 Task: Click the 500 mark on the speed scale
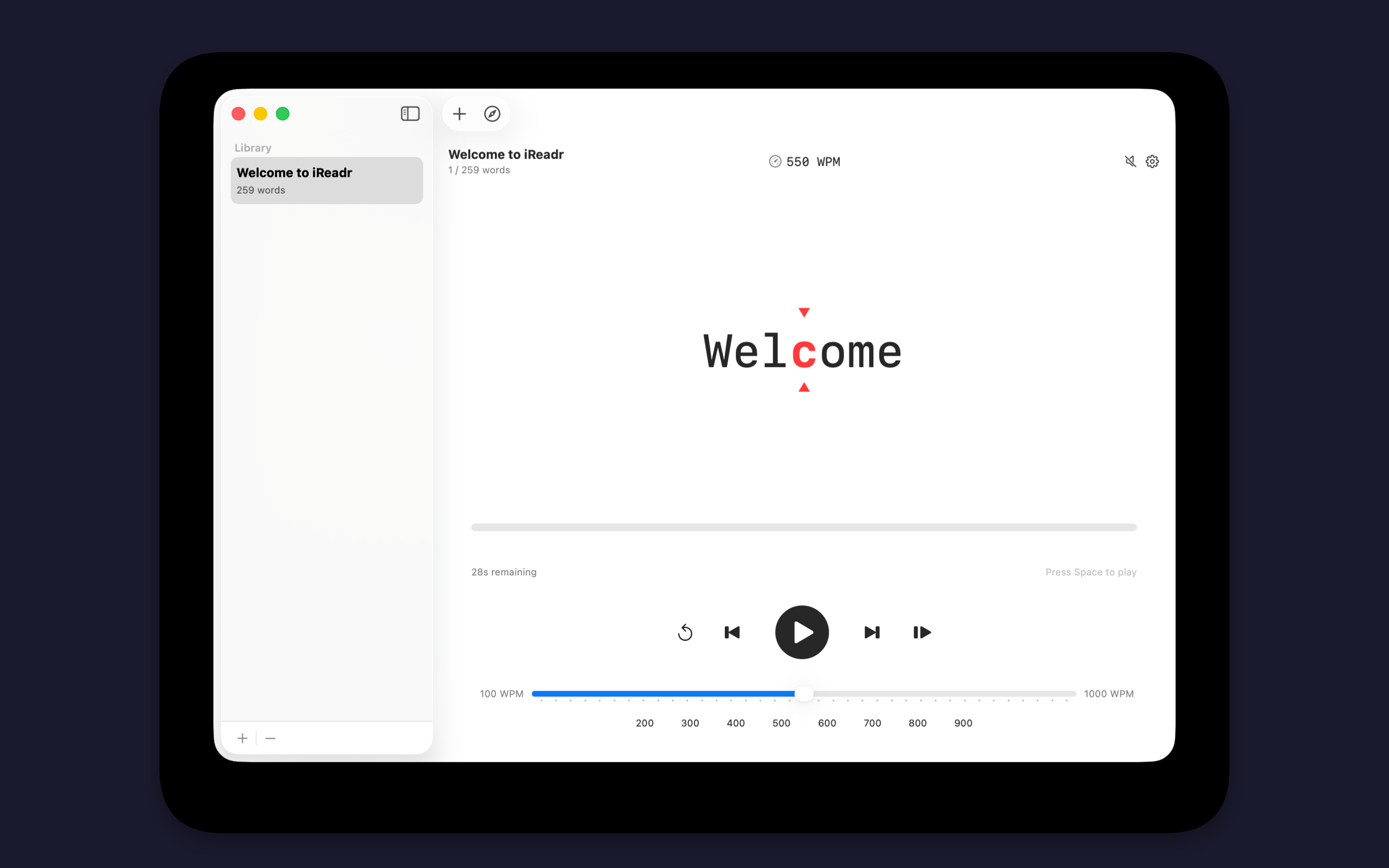click(x=781, y=723)
